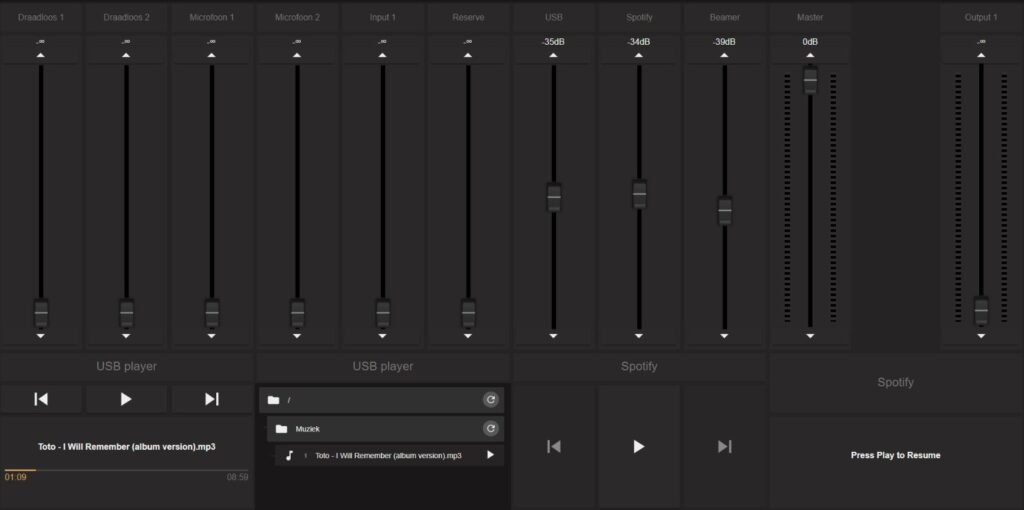Go to previous Spotify track

point(554,447)
